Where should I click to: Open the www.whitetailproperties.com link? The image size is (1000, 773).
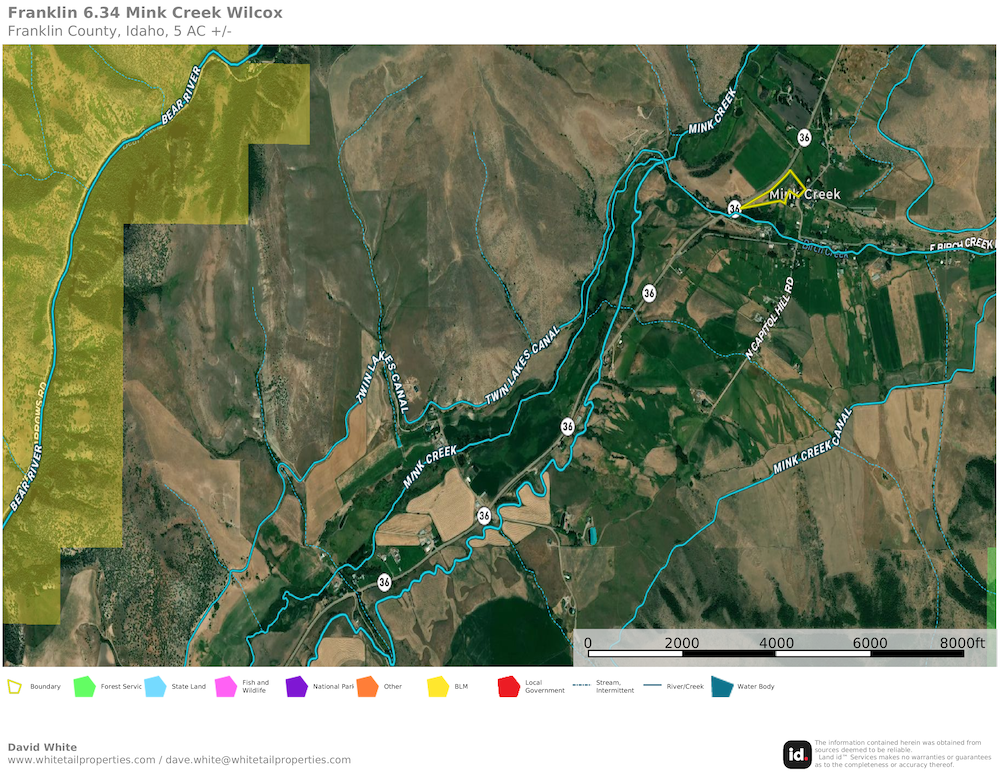(81, 760)
